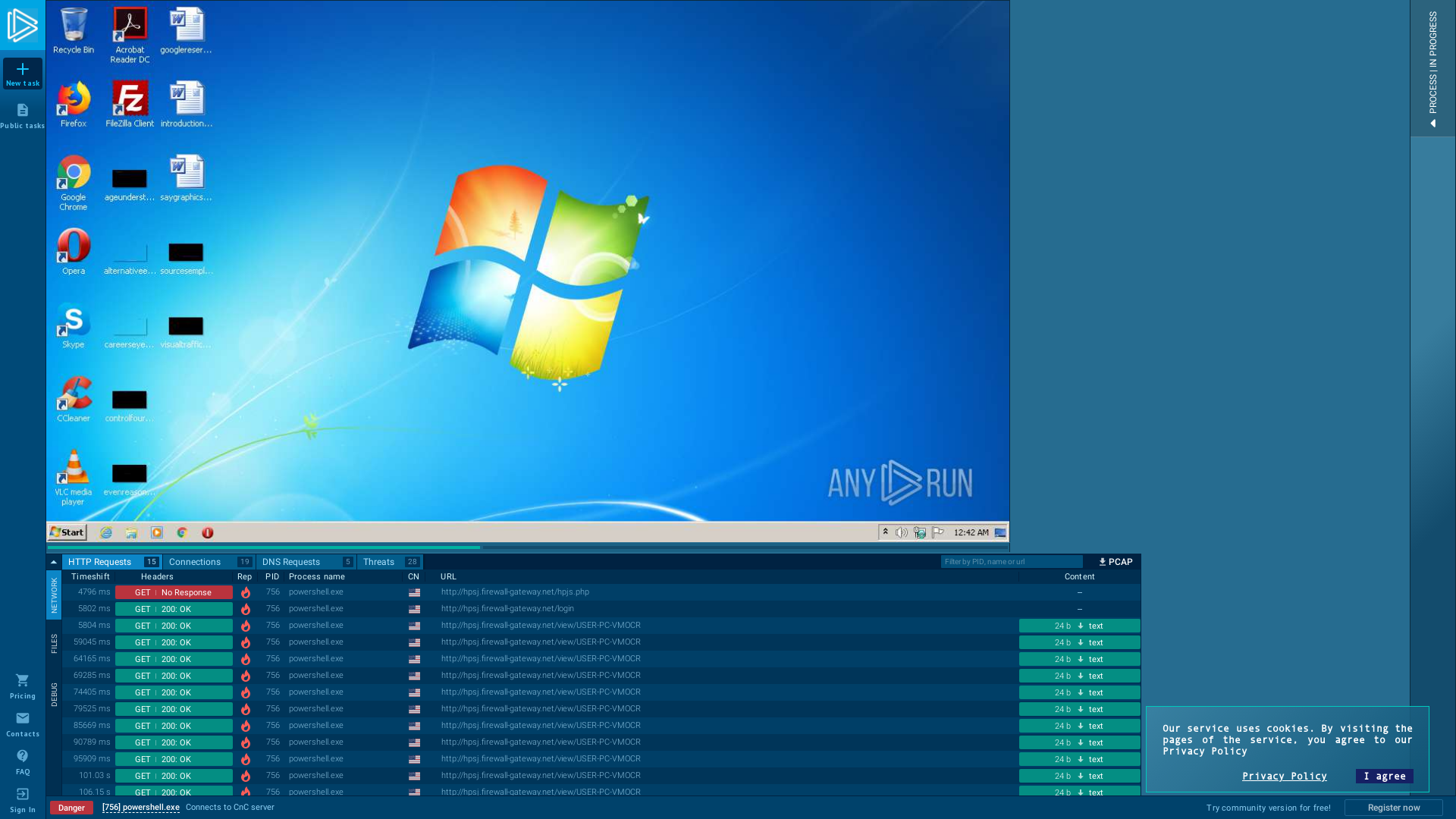
Task: Open the FILES vertical side tab
Action: 54,644
